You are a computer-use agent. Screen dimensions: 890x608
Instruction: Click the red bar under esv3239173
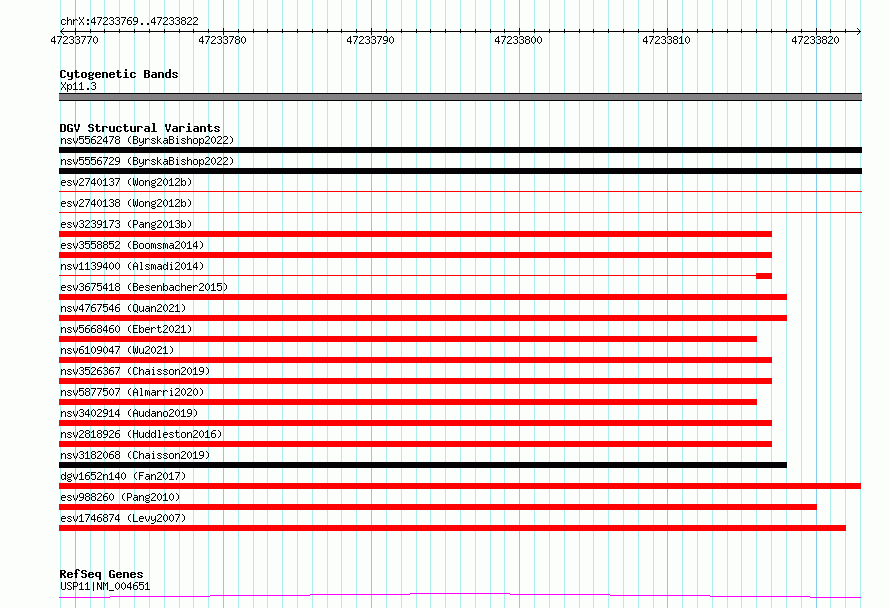415,234
